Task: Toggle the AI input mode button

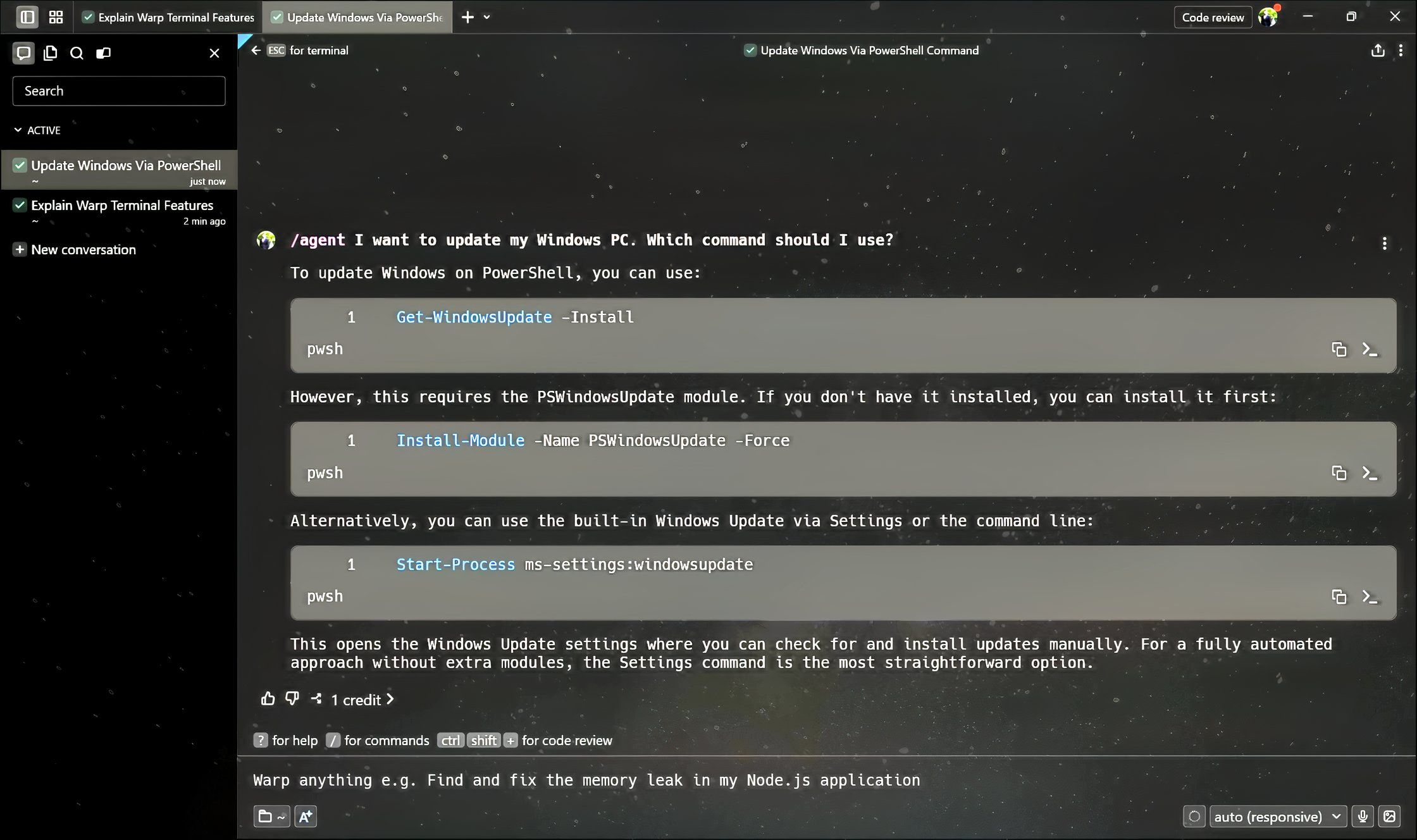Action: (306, 817)
